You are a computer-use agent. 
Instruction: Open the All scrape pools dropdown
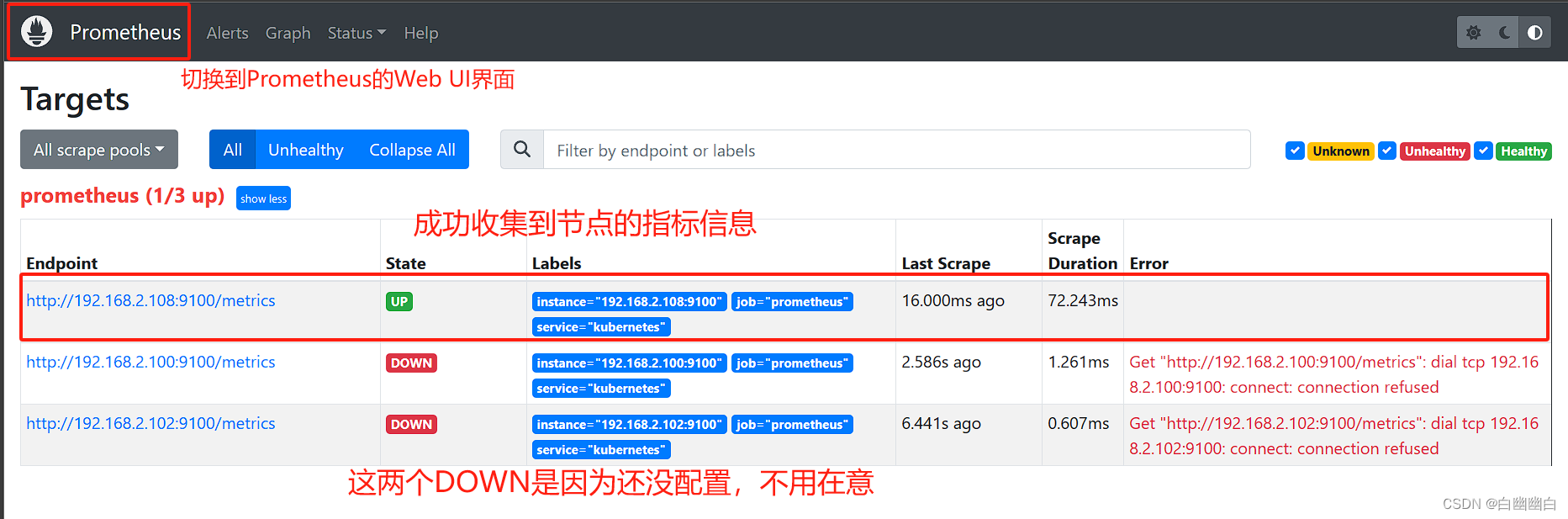[x=99, y=150]
